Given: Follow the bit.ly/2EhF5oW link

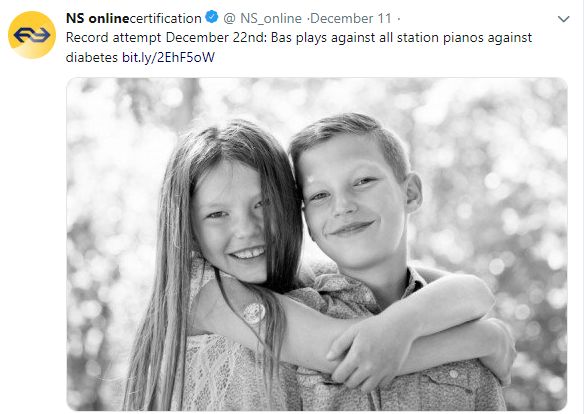Looking at the screenshot, I should click(x=168, y=57).
